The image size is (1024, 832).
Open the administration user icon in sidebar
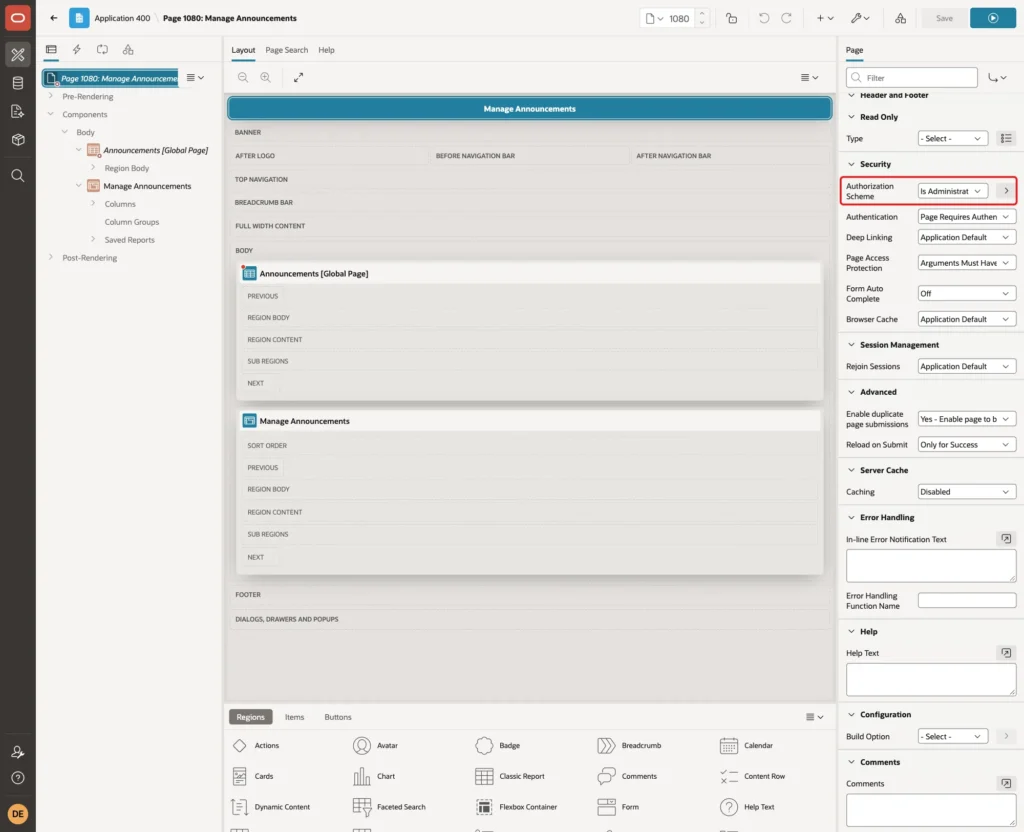[x=18, y=752]
